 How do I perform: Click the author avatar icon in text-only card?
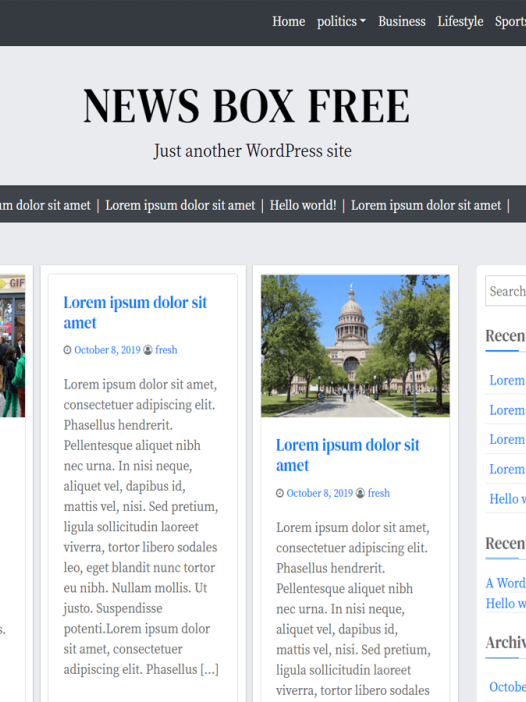click(x=148, y=350)
